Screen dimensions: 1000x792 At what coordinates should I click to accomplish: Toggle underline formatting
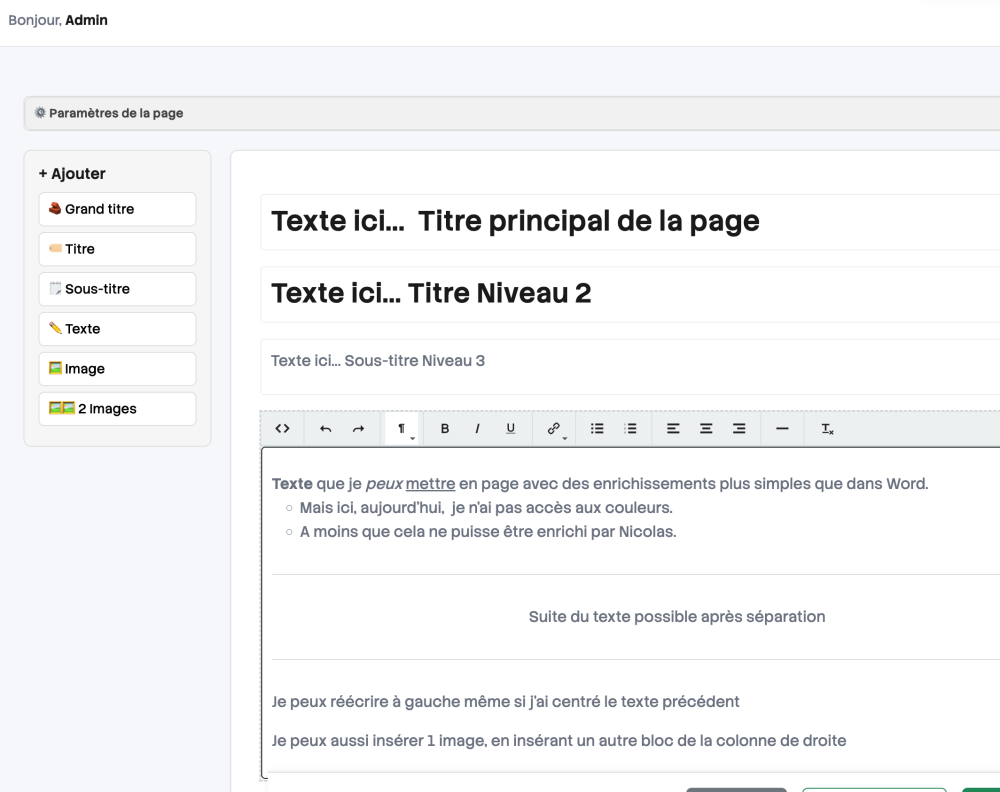[x=510, y=429]
